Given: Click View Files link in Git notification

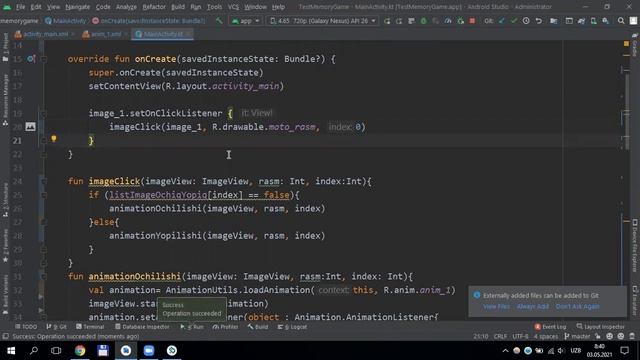Looking at the screenshot, I should pyautogui.click(x=496, y=307).
